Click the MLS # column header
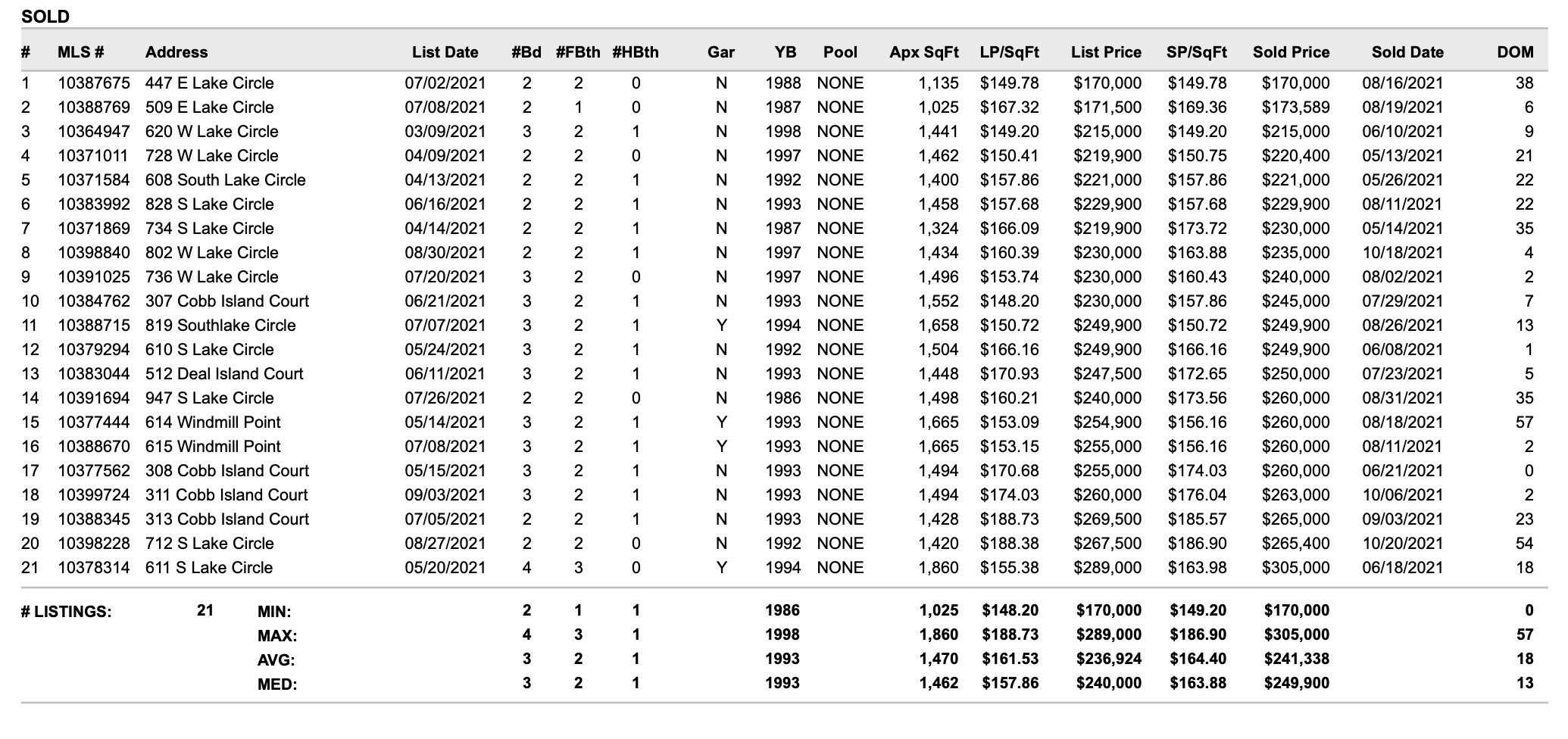This screenshot has height=739, width=1568. coord(80,52)
